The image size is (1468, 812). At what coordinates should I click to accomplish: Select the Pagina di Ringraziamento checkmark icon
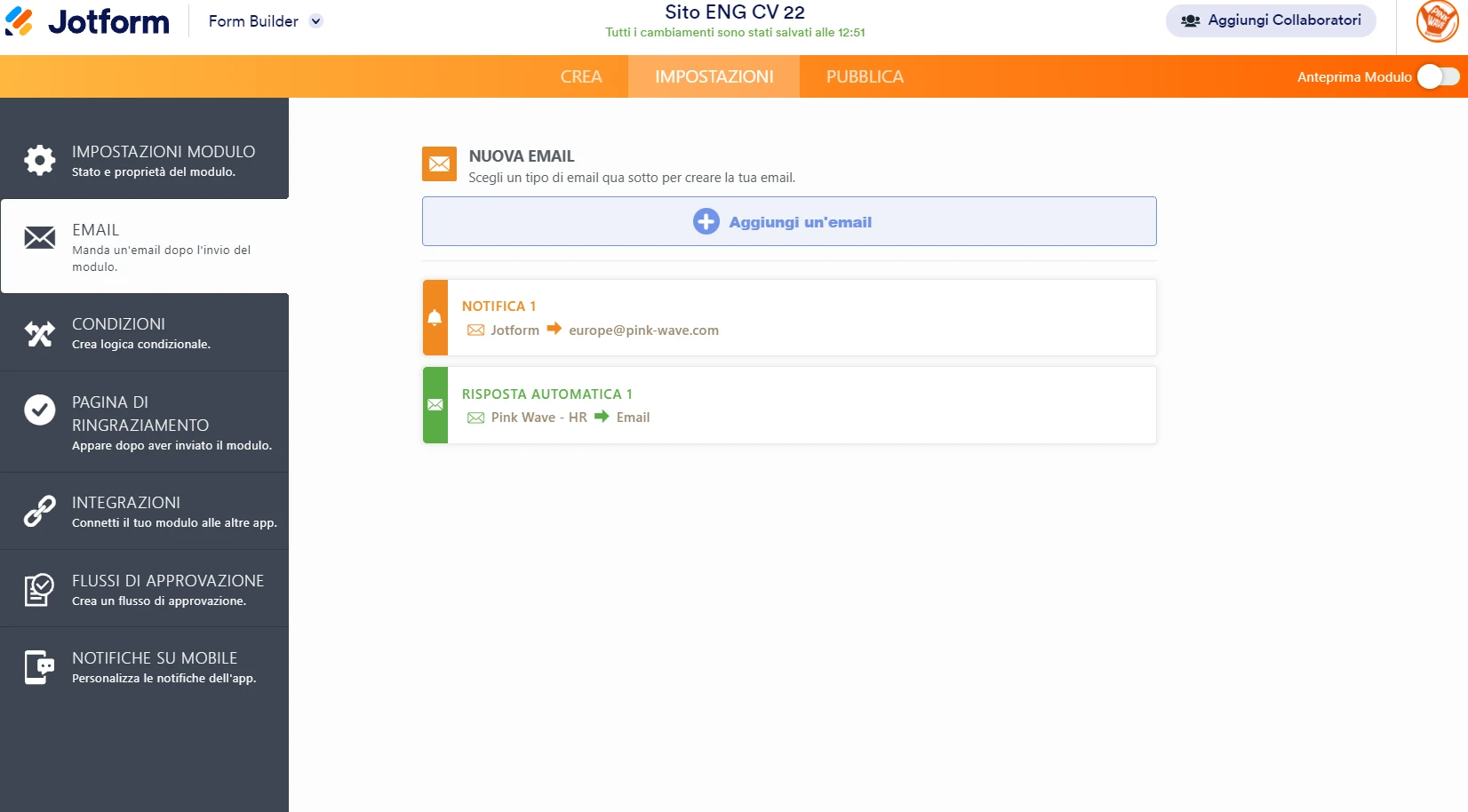39,410
